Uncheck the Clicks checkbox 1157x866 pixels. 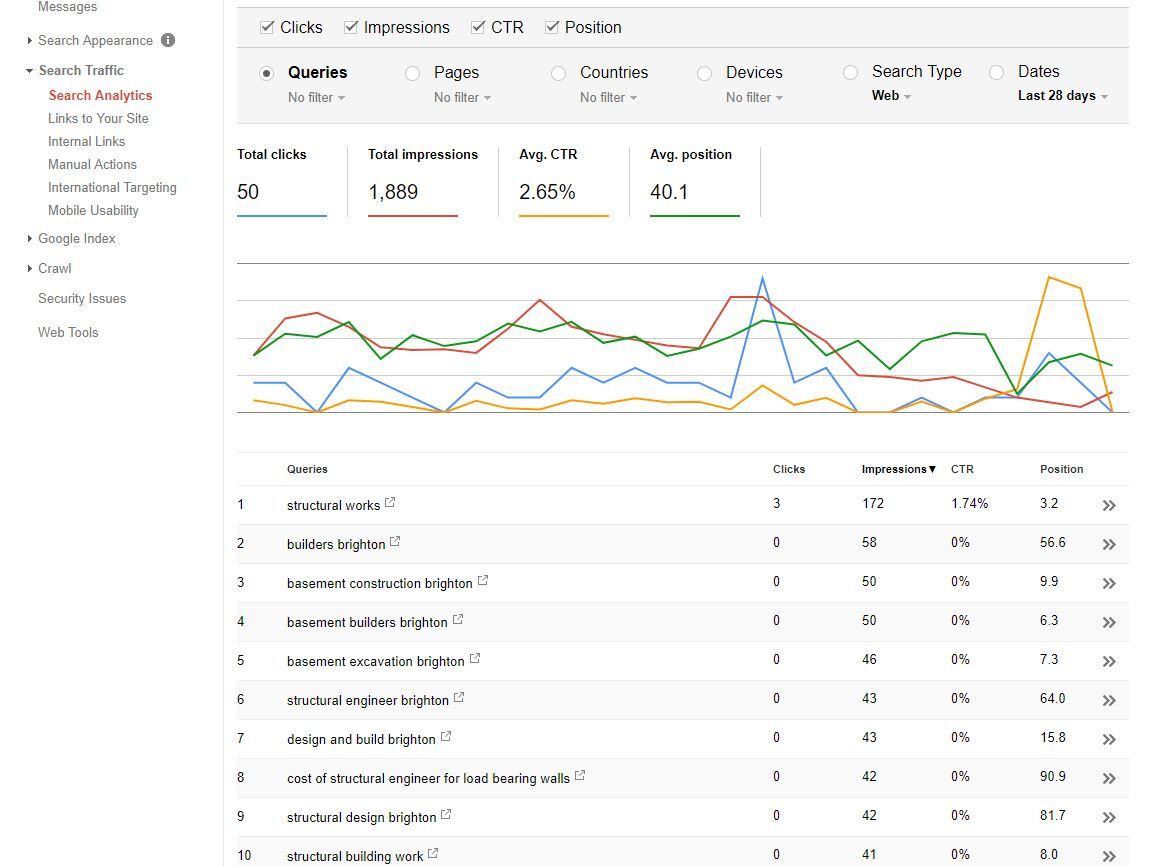pos(267,27)
